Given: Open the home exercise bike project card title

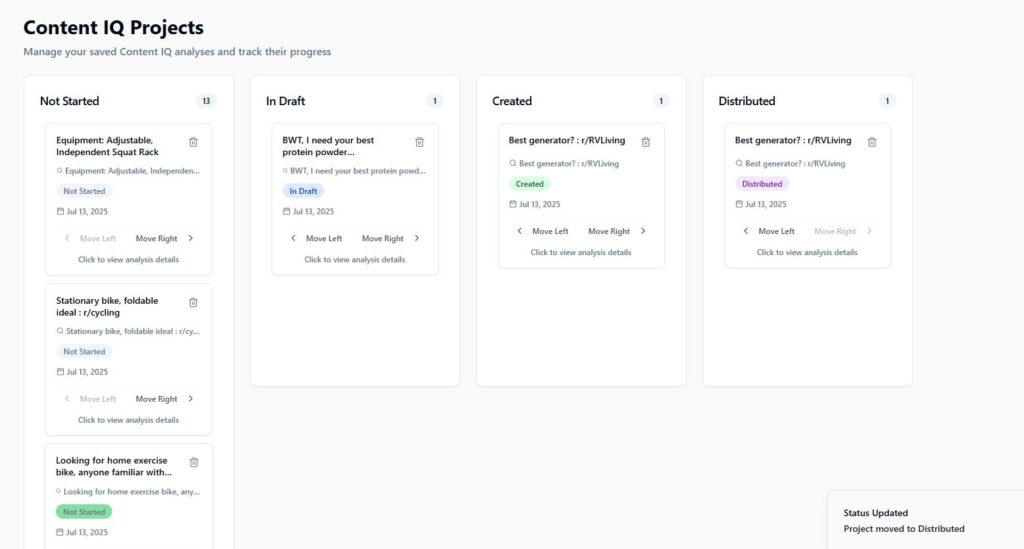Looking at the screenshot, I should coord(114,466).
